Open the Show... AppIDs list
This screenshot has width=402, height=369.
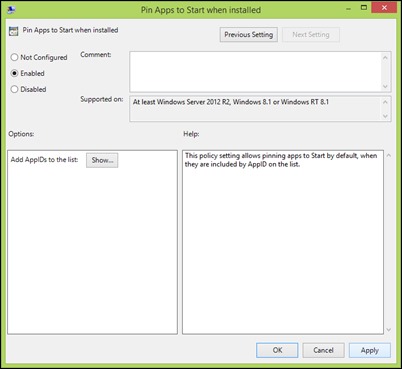coord(102,160)
